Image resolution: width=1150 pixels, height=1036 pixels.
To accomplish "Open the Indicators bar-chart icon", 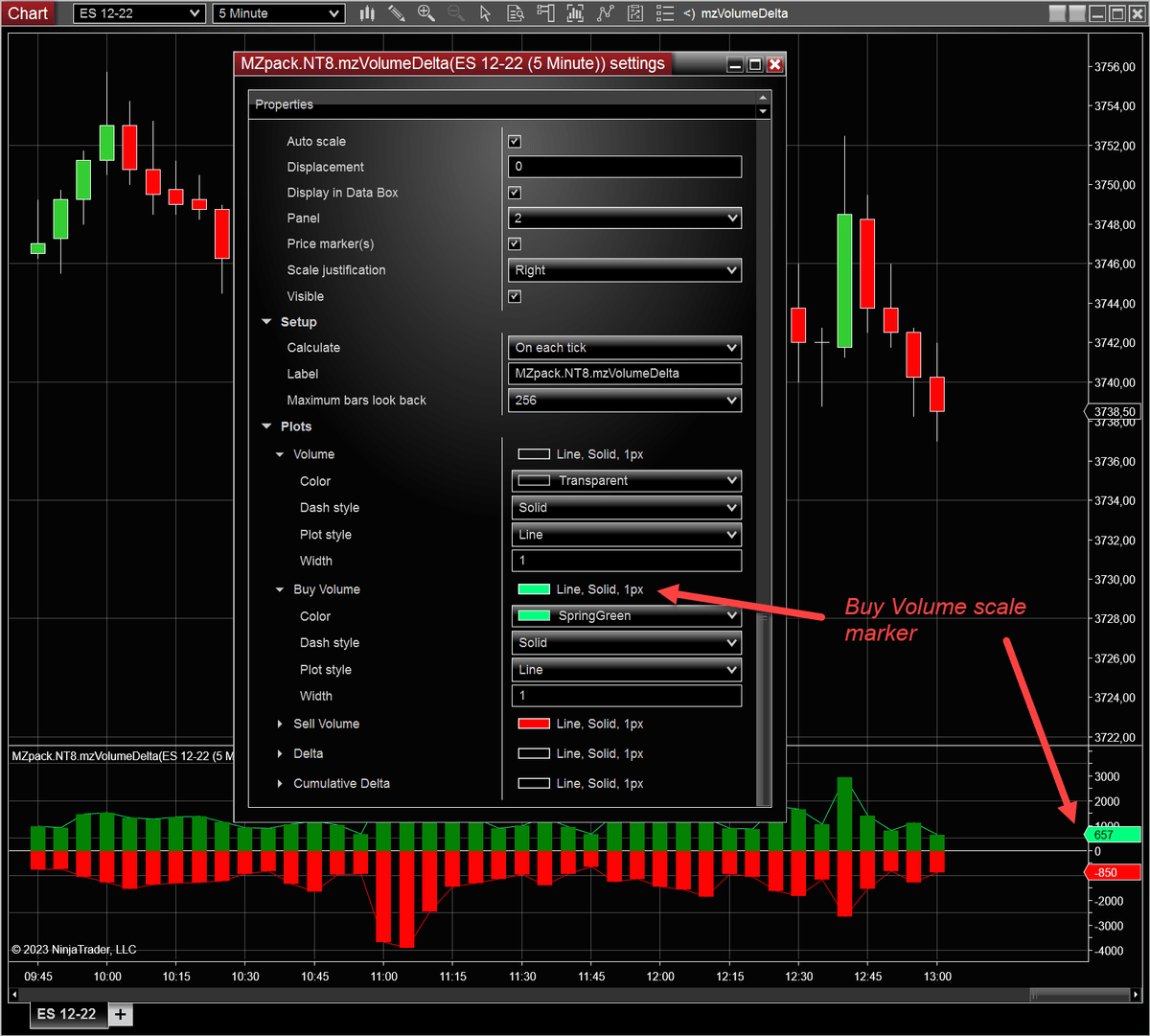I will pyautogui.click(x=575, y=13).
